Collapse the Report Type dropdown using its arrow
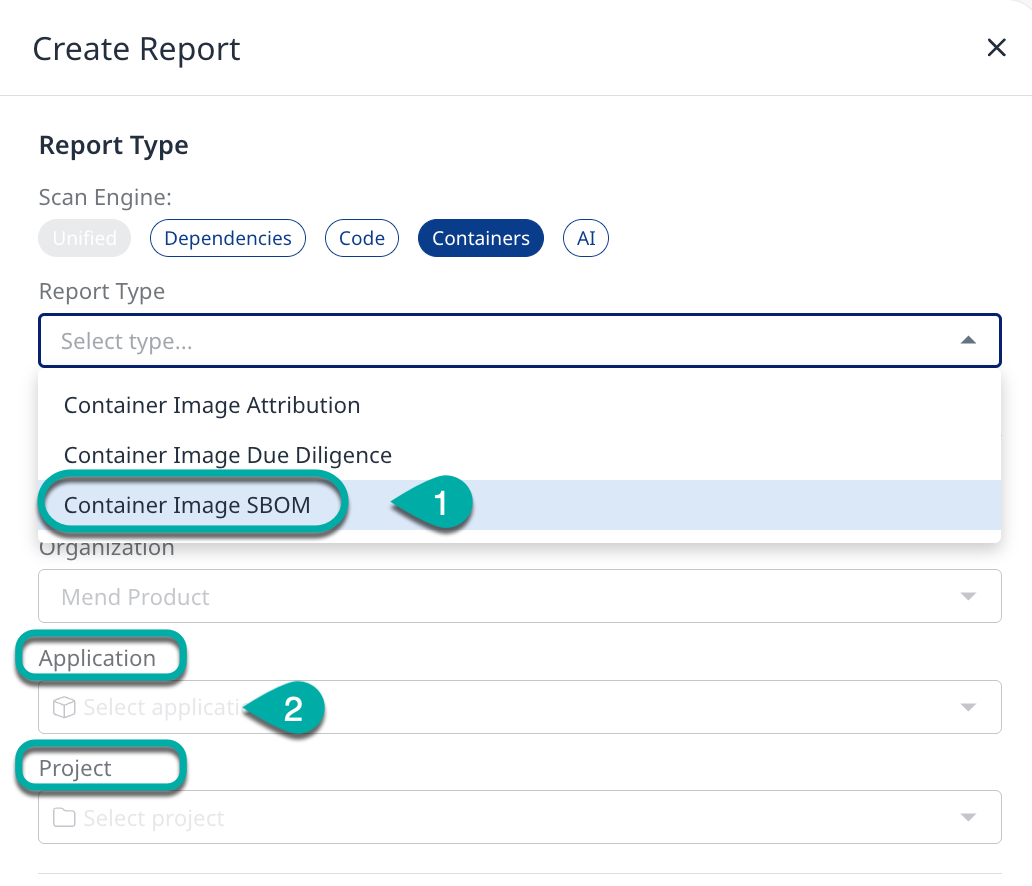Image resolution: width=1032 pixels, height=886 pixels. click(967, 341)
